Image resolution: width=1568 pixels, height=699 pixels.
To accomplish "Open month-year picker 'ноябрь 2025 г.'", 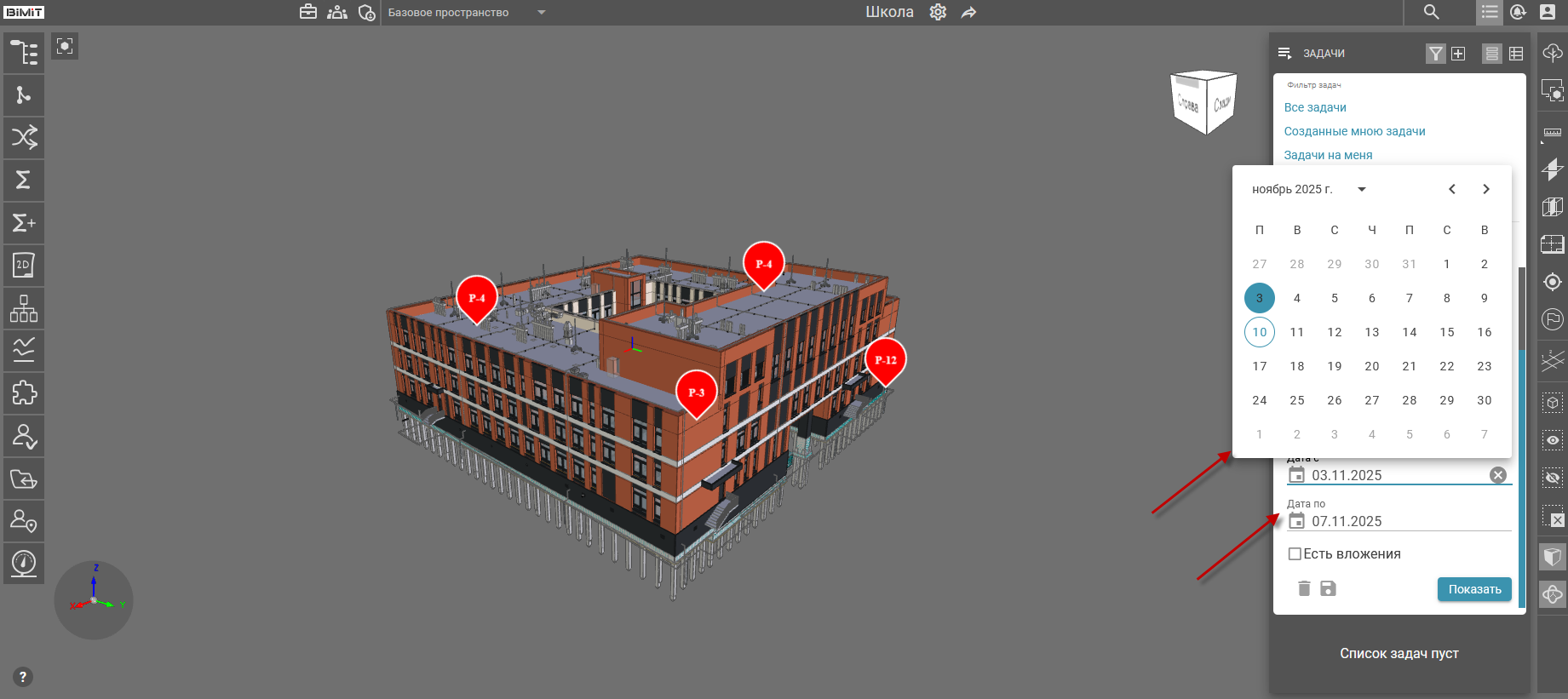I will point(1308,189).
